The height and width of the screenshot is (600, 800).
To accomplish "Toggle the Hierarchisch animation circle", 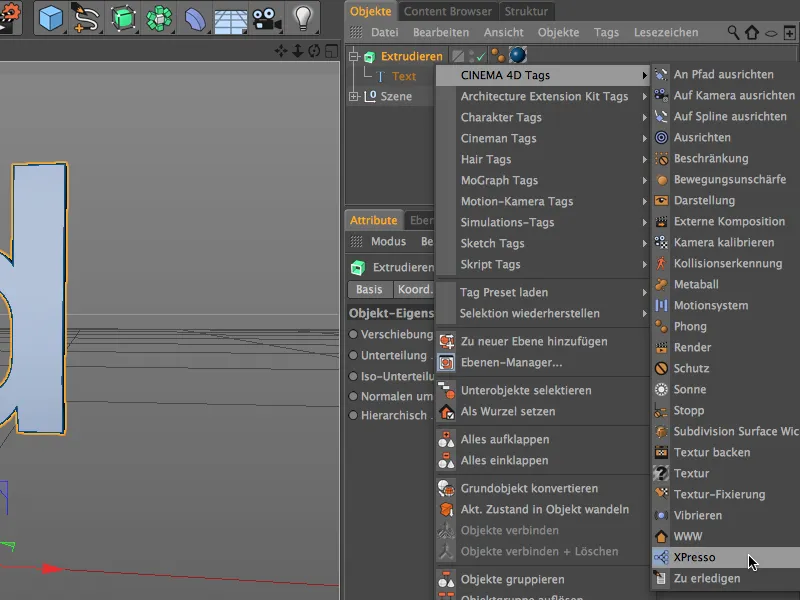I will pyautogui.click(x=353, y=415).
